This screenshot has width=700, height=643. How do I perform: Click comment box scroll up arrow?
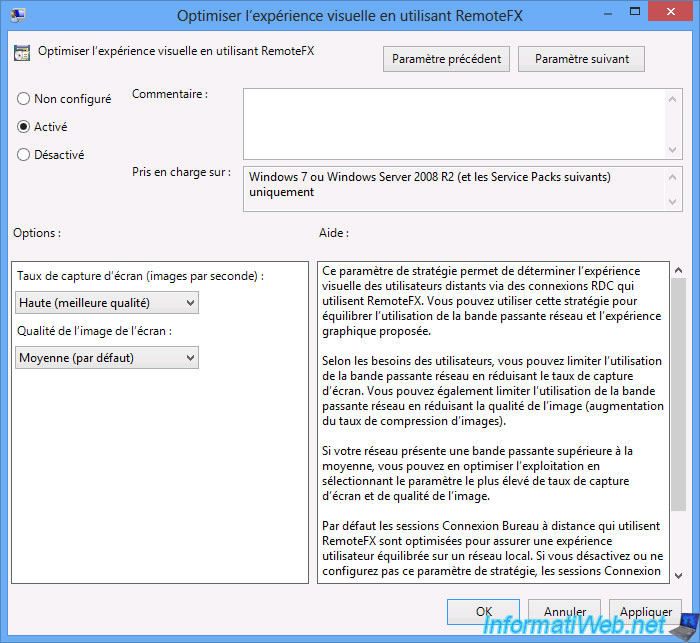click(x=673, y=99)
